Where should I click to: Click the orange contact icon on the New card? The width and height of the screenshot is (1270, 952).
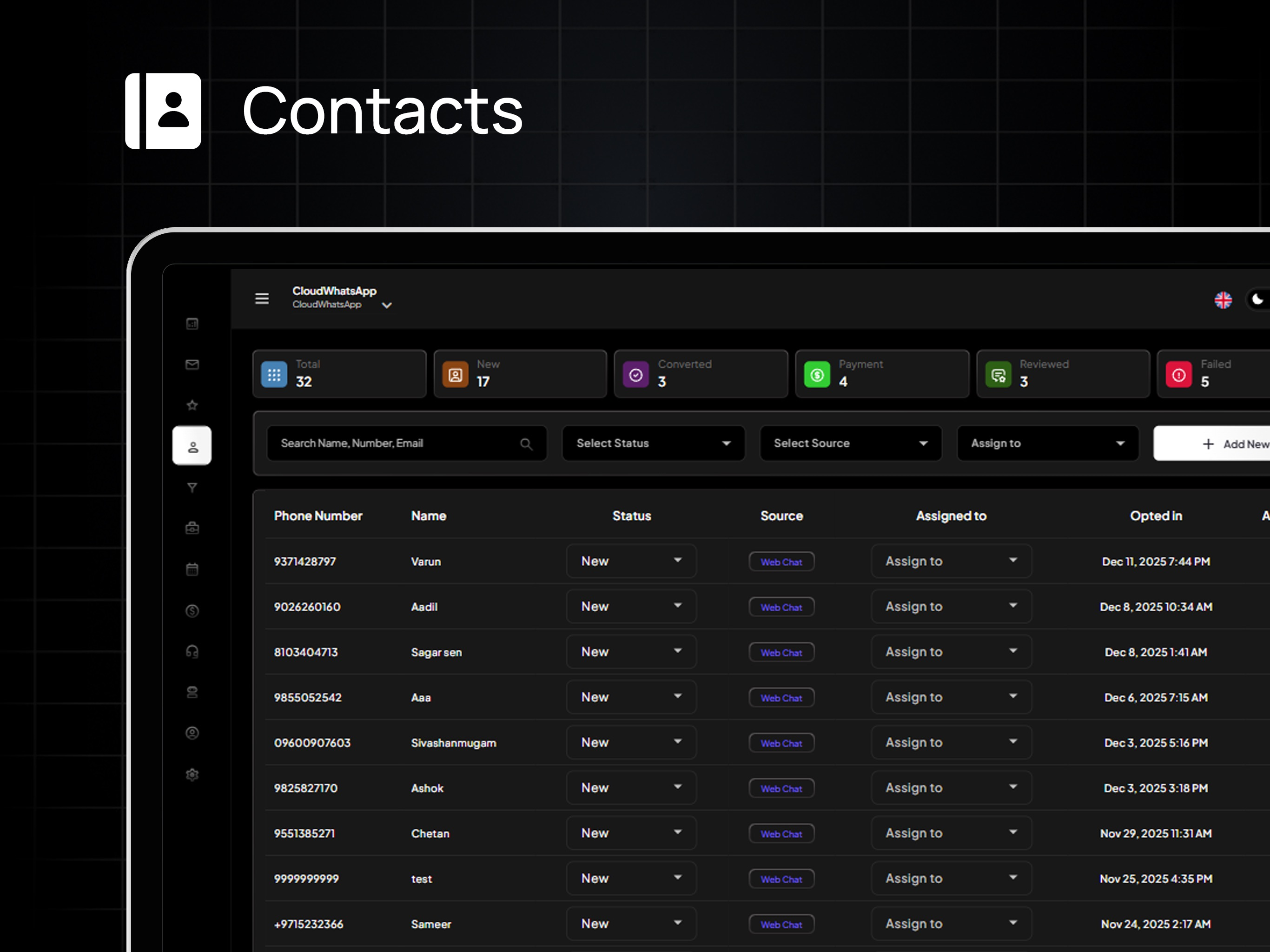(455, 375)
